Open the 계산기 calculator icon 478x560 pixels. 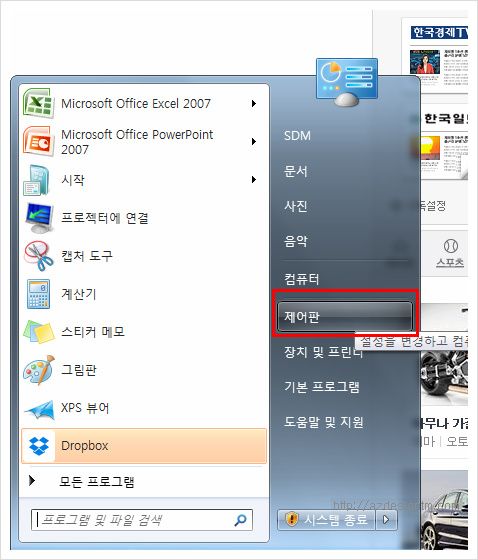tap(38, 294)
